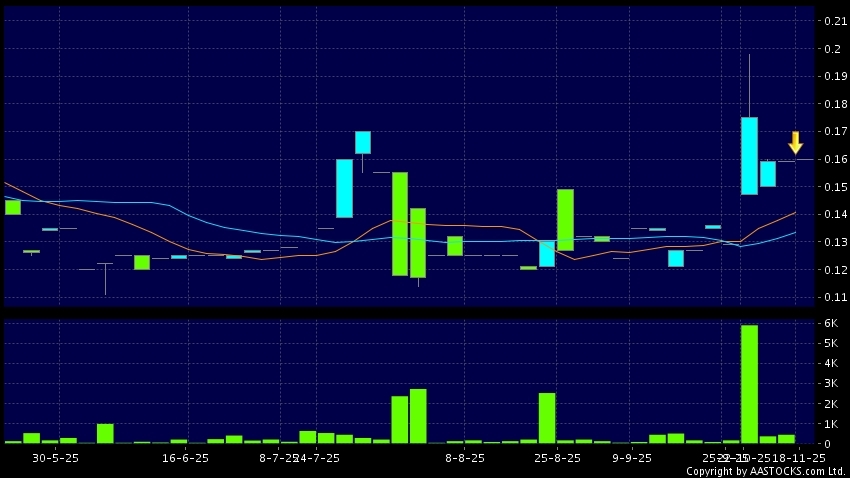
Task: Select the green candle above the 25-8-25 label
Action: pos(565,219)
